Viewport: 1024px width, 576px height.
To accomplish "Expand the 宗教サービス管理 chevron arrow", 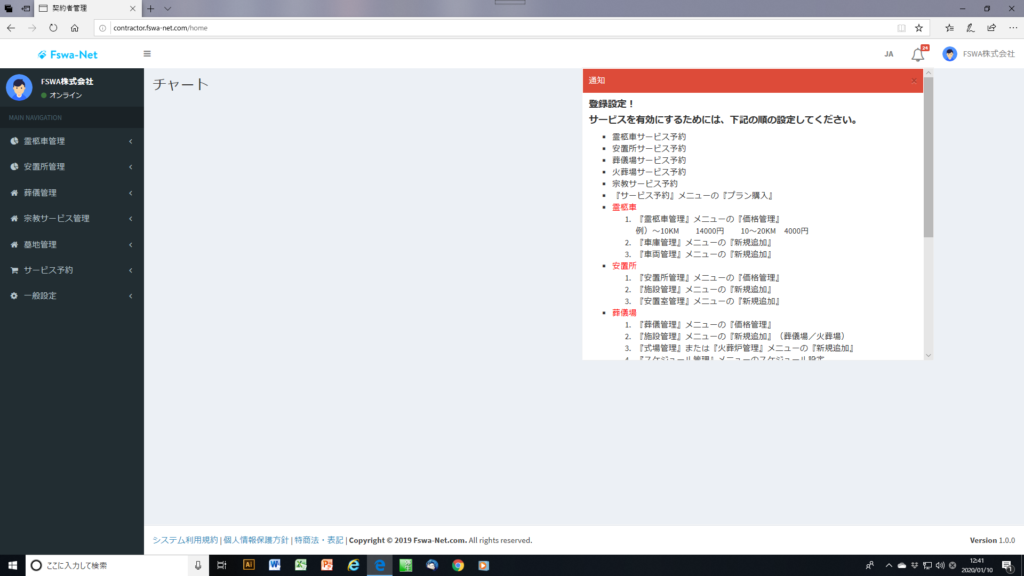I will pyautogui.click(x=131, y=218).
